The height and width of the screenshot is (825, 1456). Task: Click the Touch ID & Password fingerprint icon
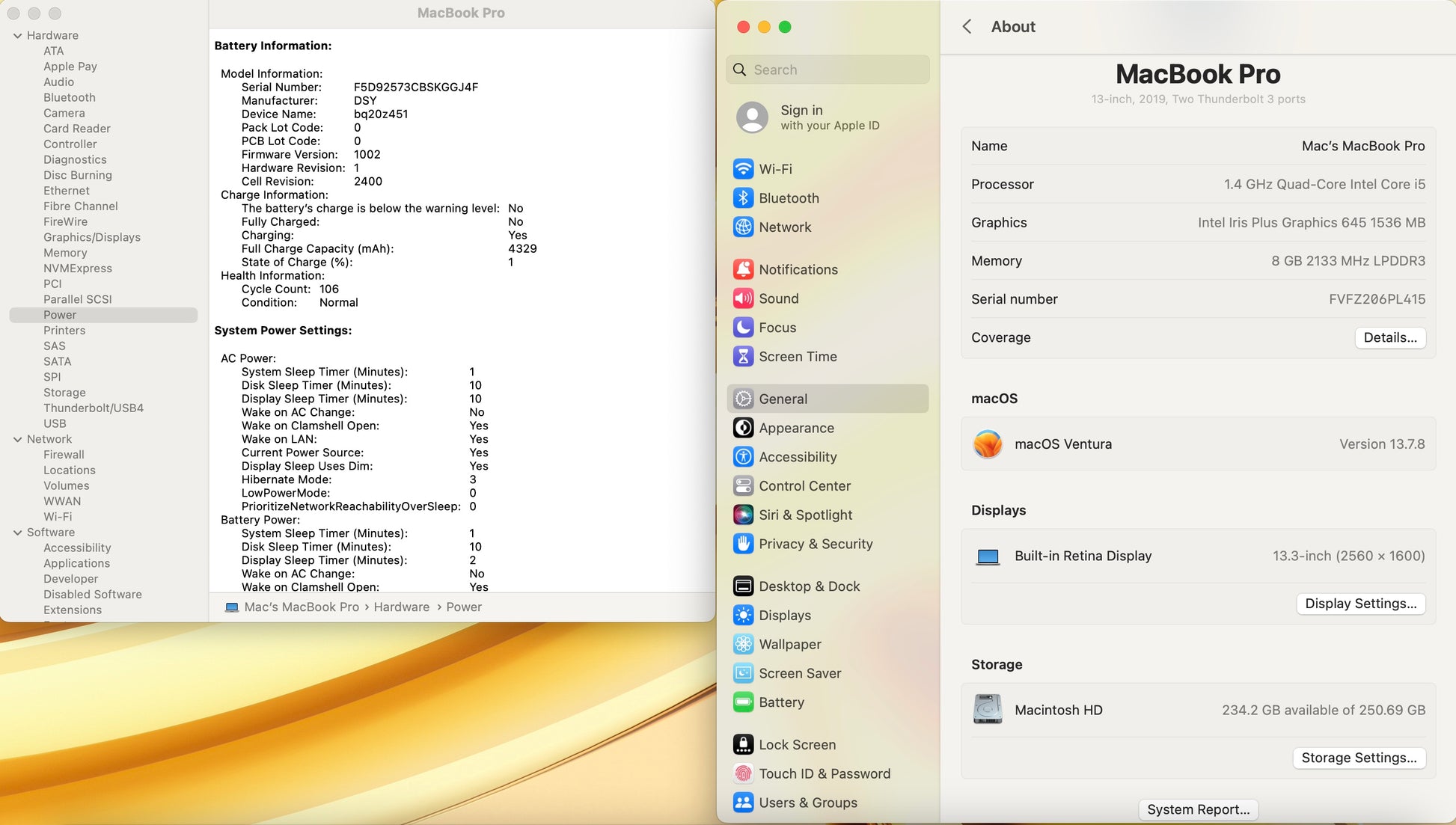pos(743,773)
